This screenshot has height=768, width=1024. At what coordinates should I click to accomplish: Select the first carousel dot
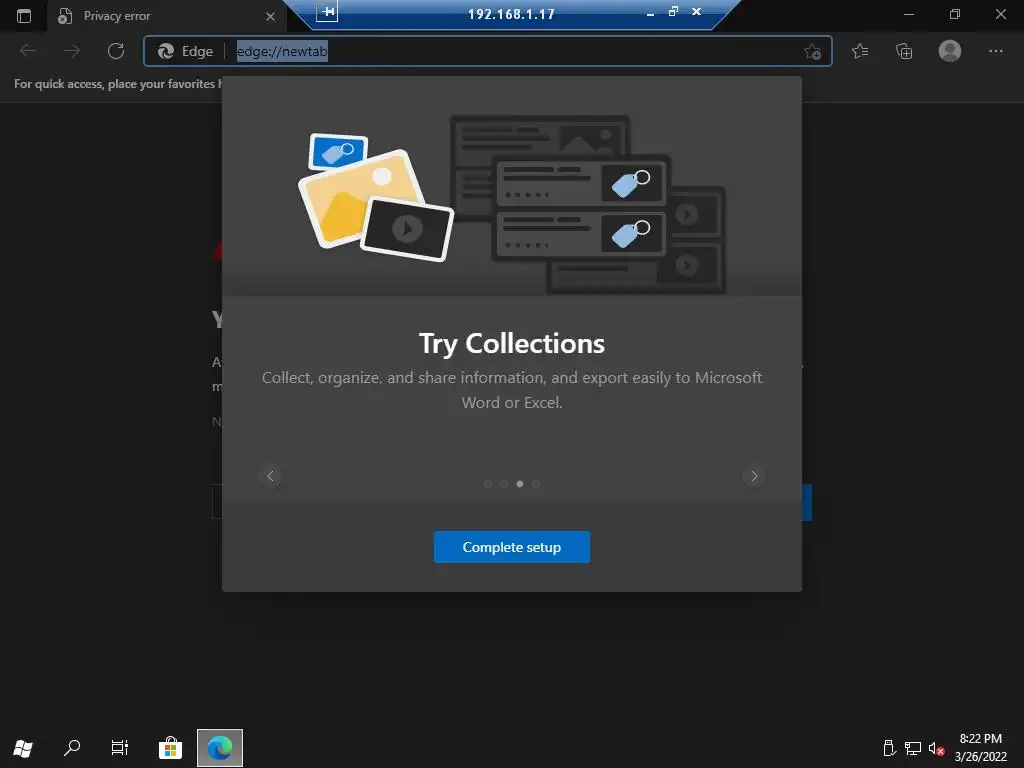click(x=488, y=484)
